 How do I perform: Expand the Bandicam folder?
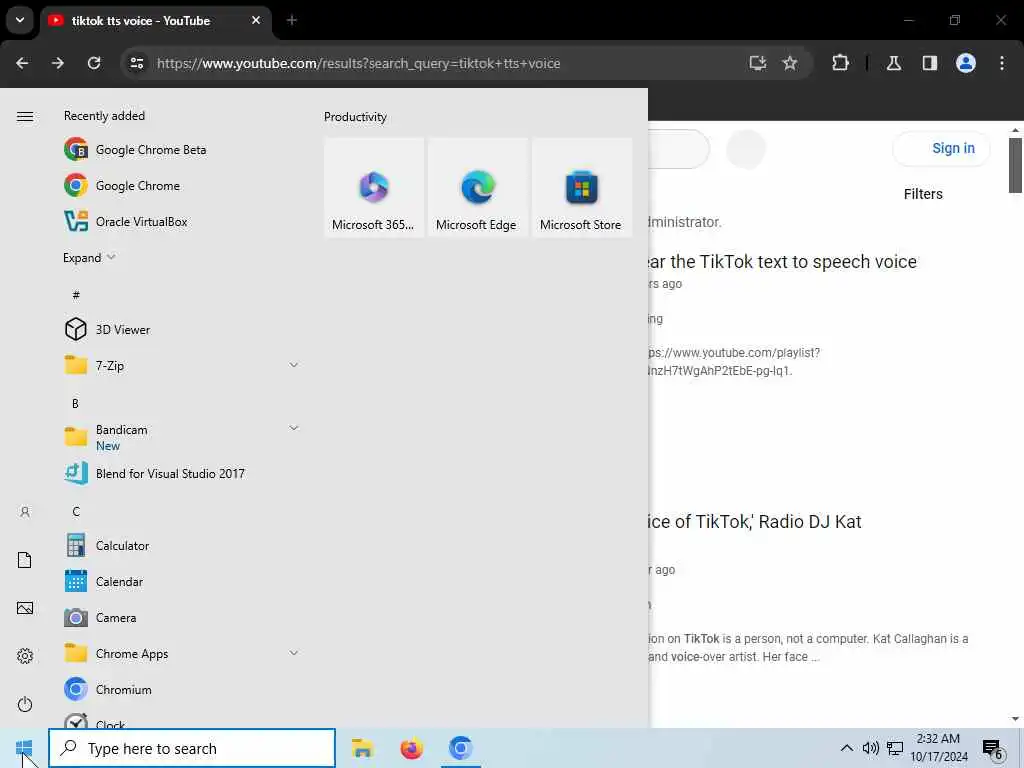182,437
